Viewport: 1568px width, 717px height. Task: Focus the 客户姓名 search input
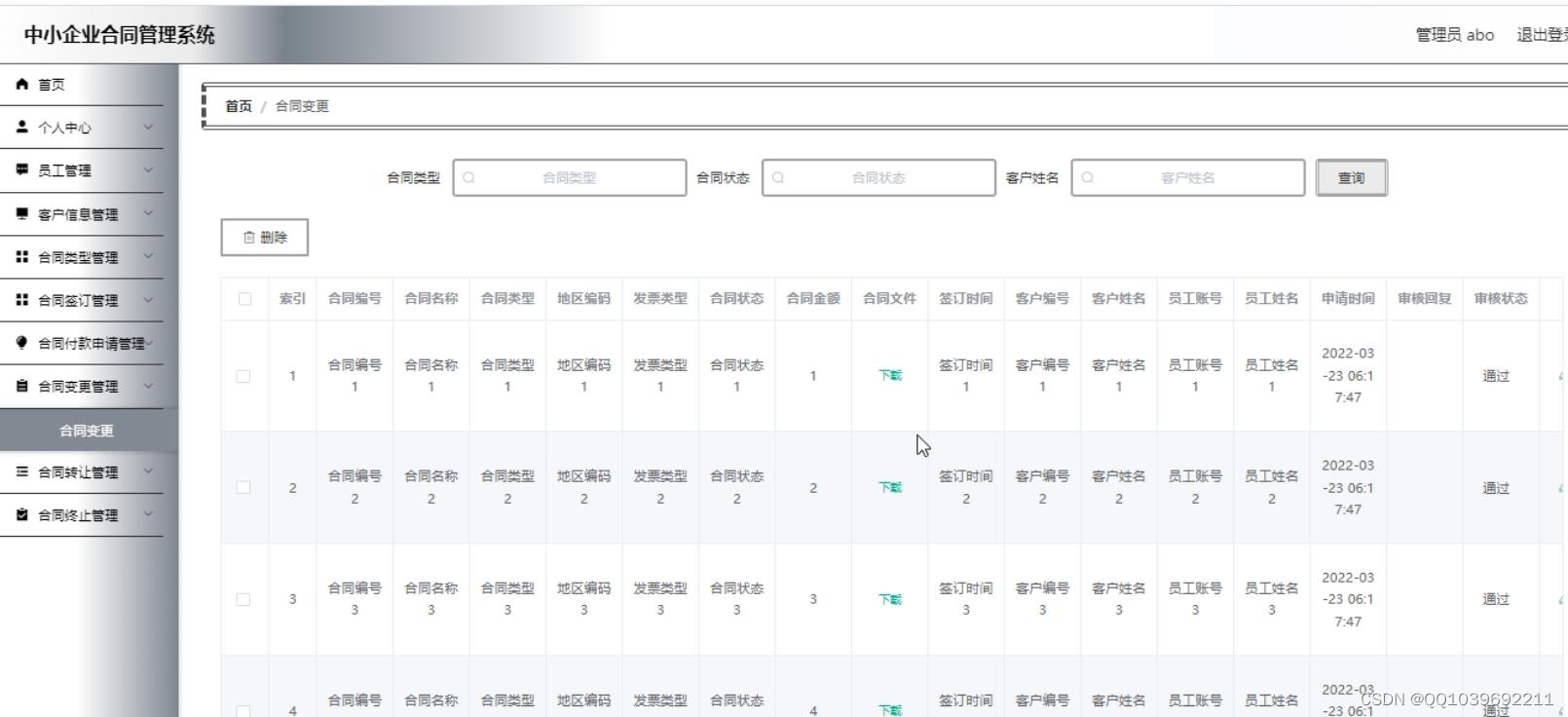pos(1188,178)
